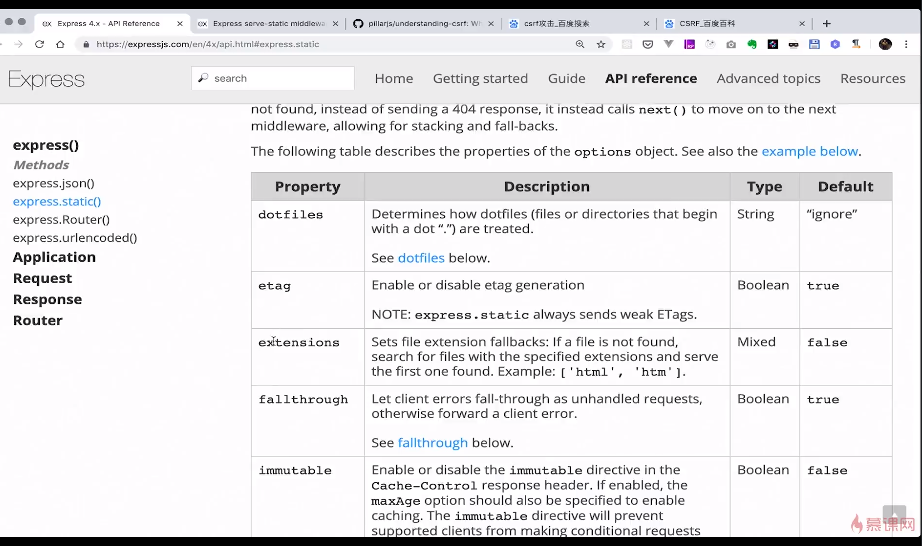Screen dimensions: 922x546
Task: Switch to Express serve-static middleware tab
Action: 269,24
